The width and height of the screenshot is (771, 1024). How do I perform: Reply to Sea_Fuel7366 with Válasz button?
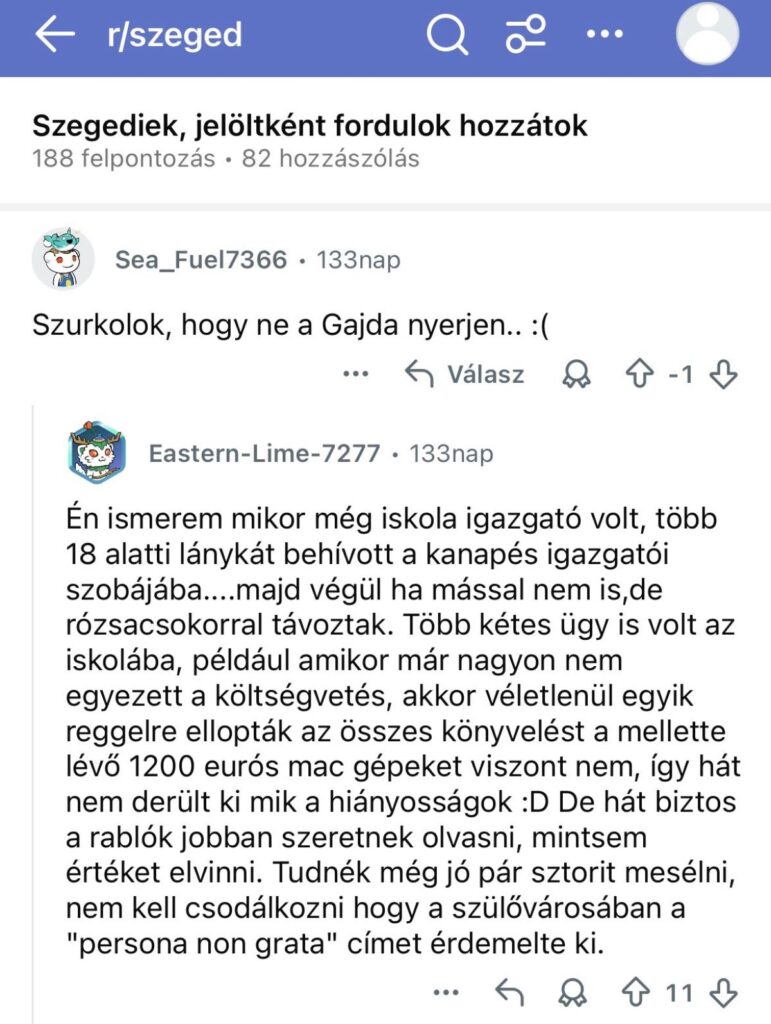pos(463,374)
